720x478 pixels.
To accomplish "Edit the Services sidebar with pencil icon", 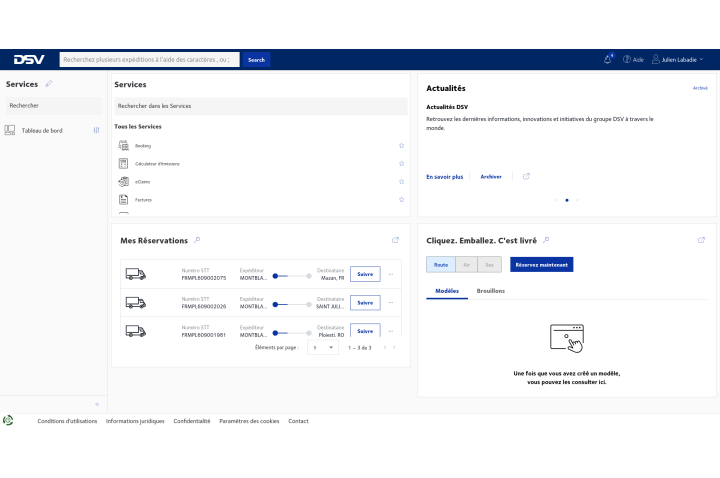I will pos(49,84).
